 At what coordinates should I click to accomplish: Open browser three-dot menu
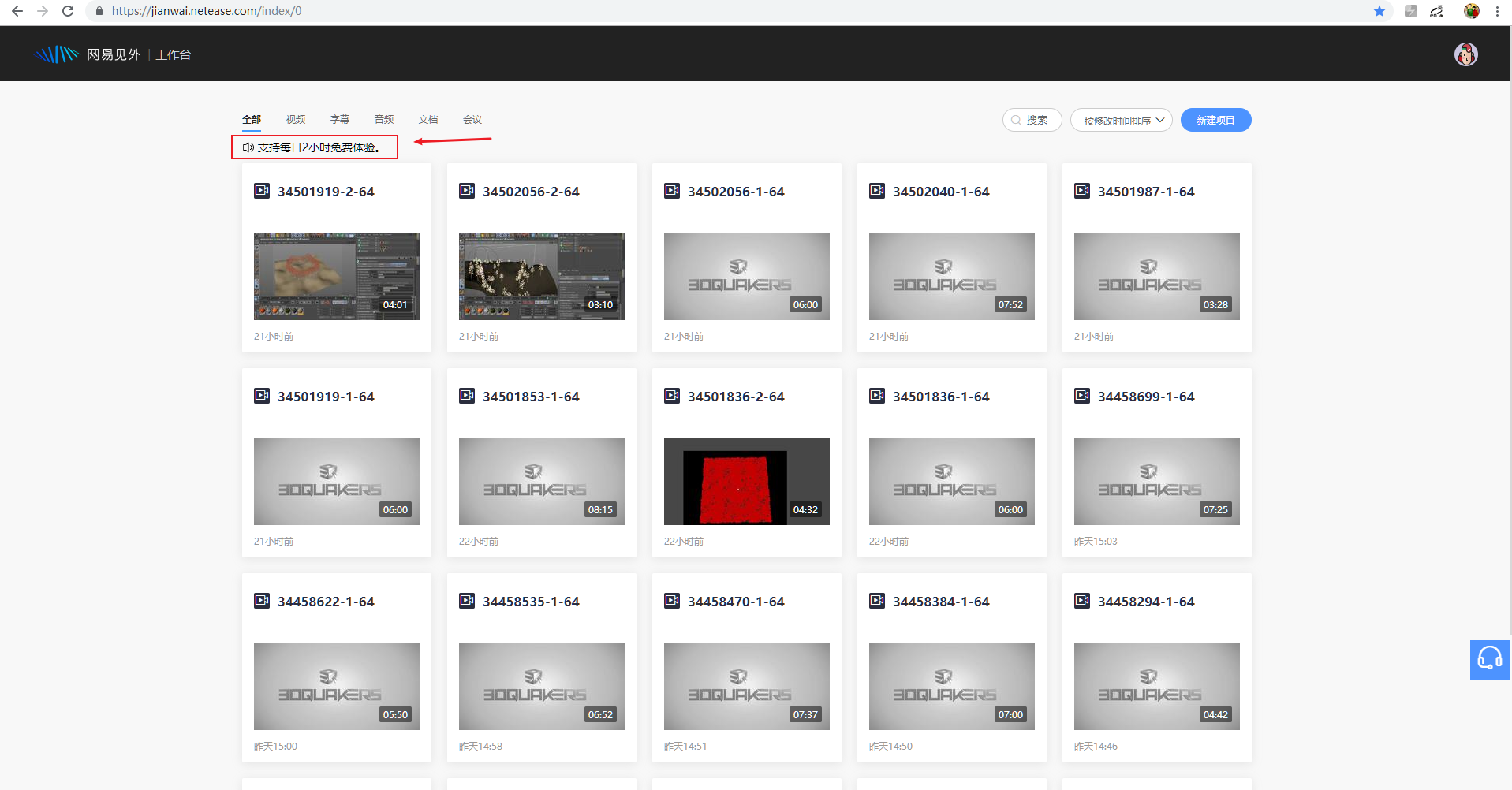pos(1497,11)
